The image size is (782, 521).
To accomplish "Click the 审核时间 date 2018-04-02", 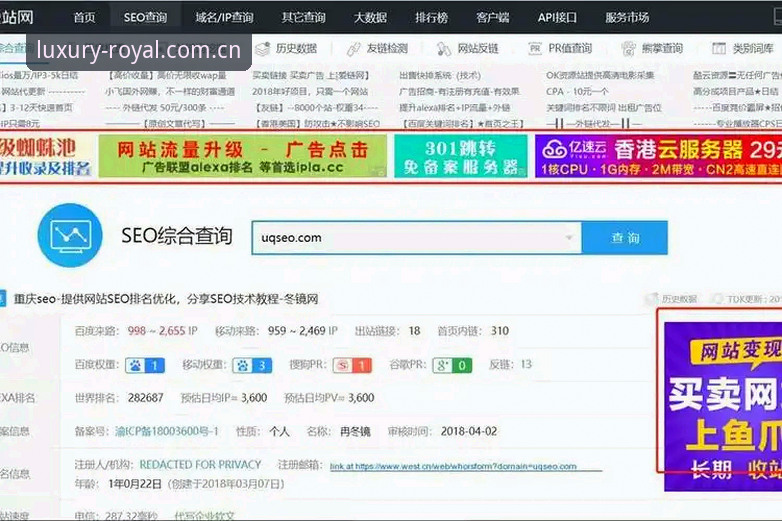I will pyautogui.click(x=469, y=431).
